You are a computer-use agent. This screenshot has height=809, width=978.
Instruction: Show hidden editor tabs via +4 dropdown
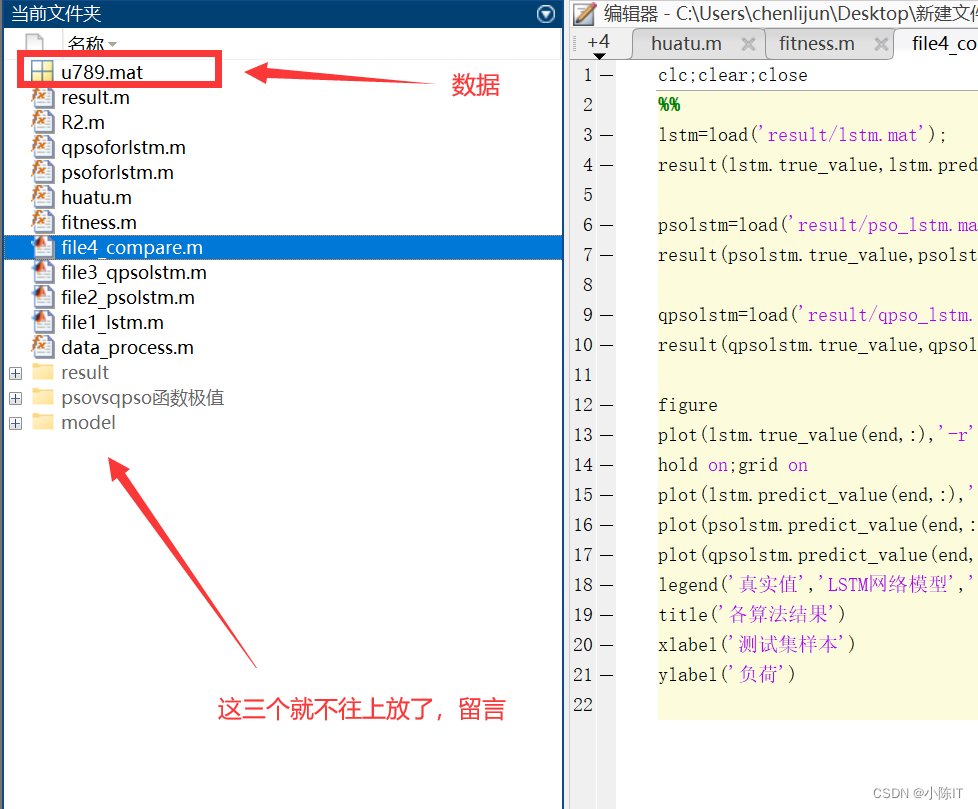pyautogui.click(x=599, y=45)
